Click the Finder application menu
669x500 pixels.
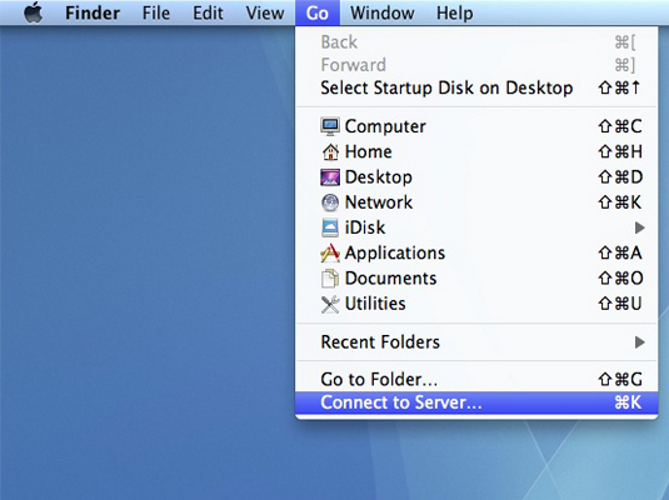pos(95,13)
